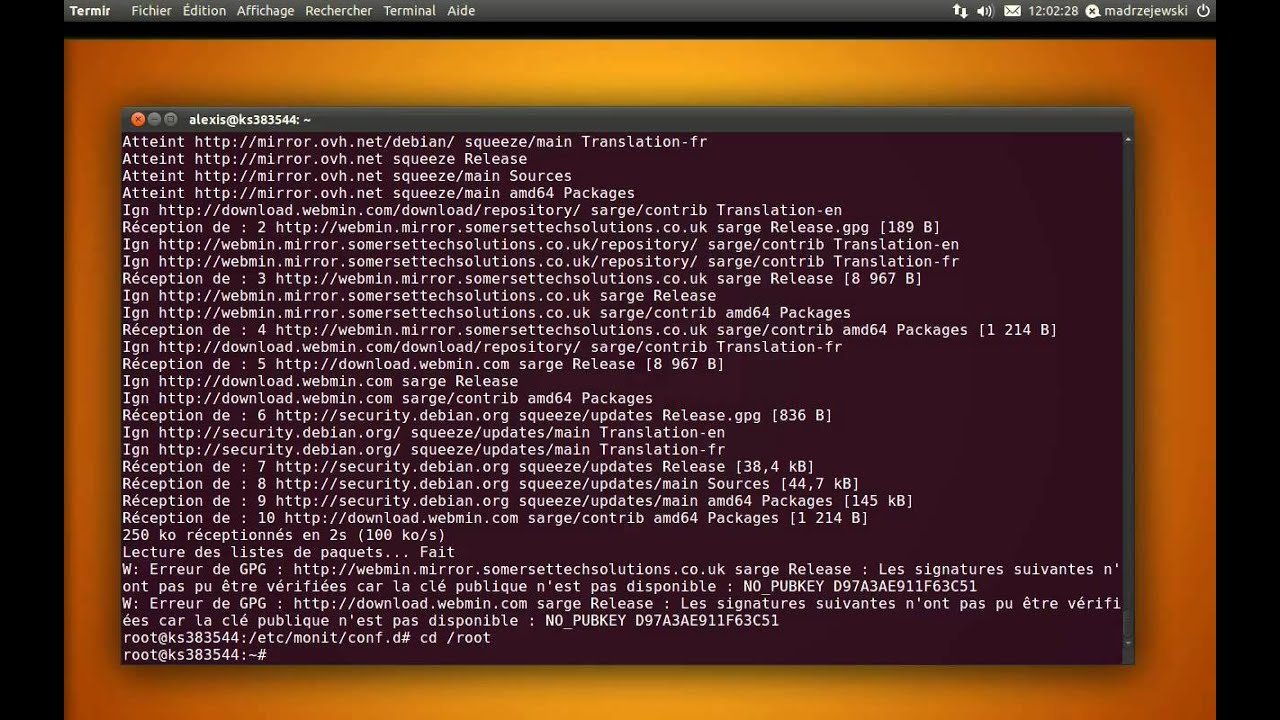Click 'Réception de : 5' download.webmin.com sarge Release line
1280x720 pixels.
pyautogui.click(x=423, y=364)
